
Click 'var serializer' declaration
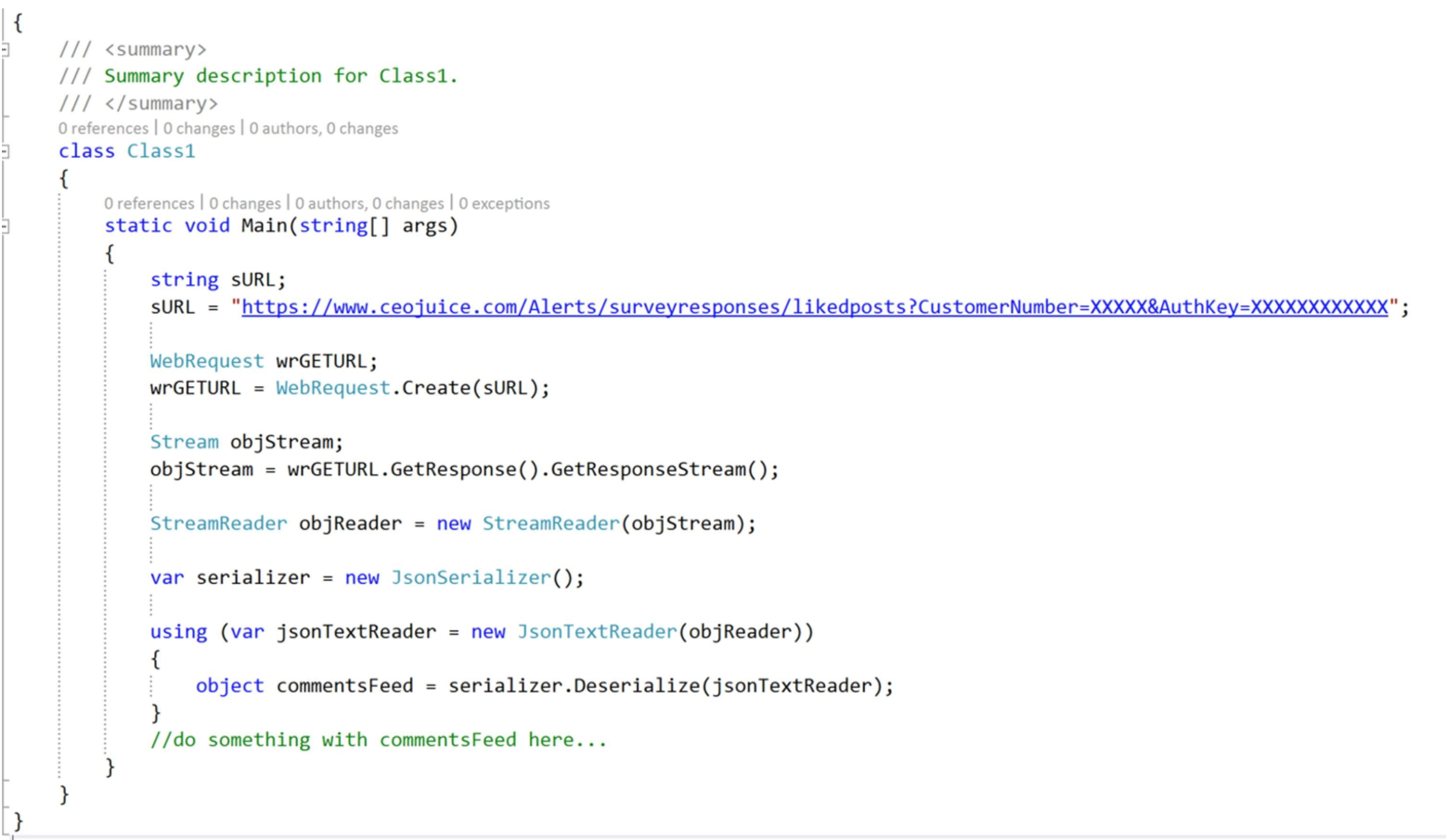click(230, 577)
